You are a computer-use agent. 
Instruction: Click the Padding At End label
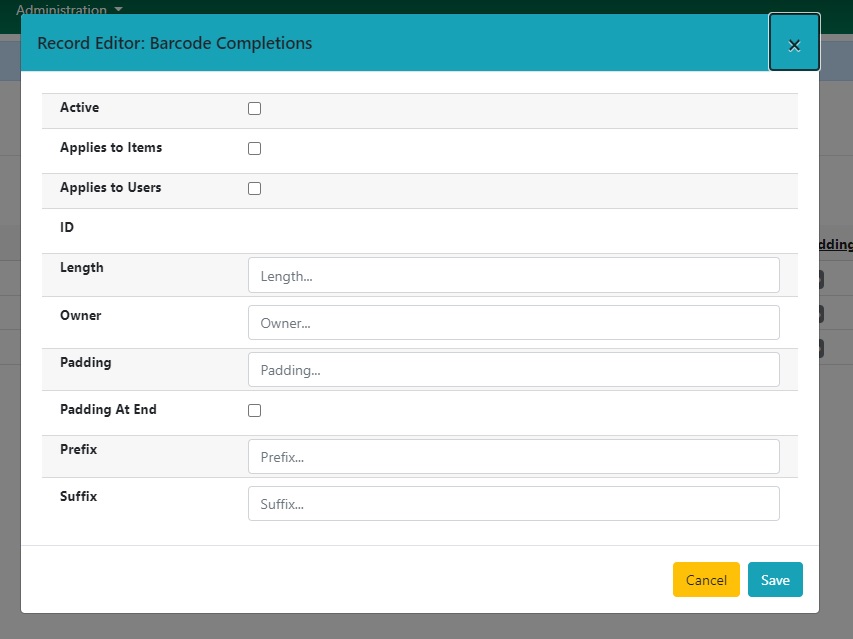pyautogui.click(x=108, y=409)
